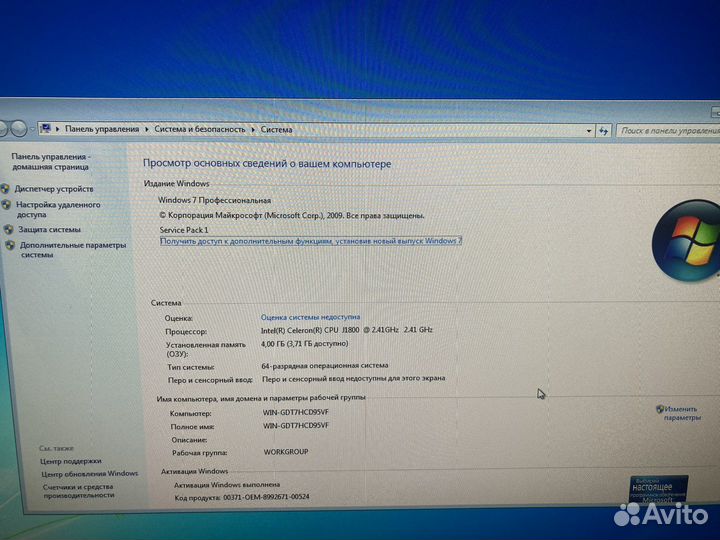Viewport: 720px width, 540px height.
Task: Click Оценка системы недоступна link
Action: tap(310, 317)
